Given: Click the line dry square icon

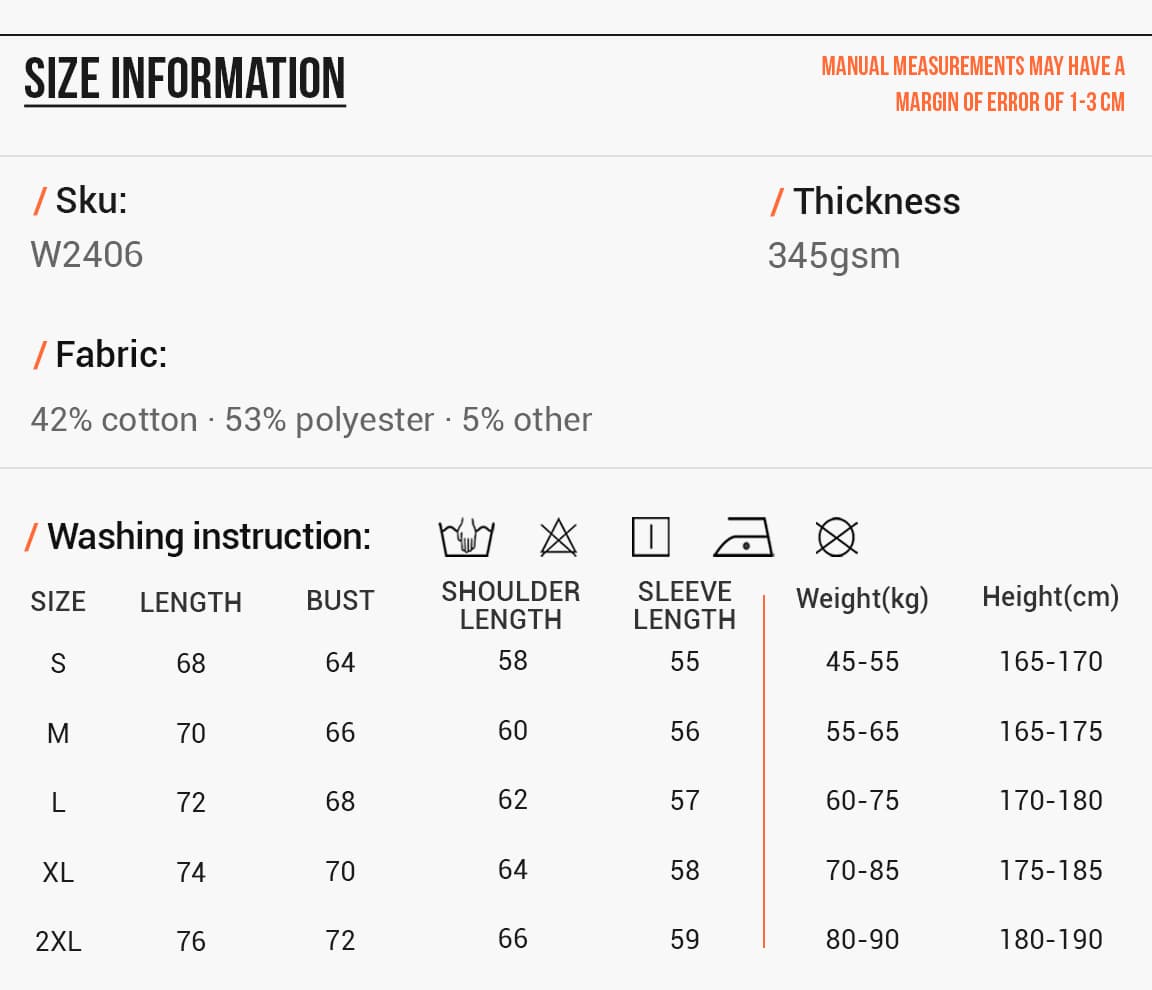Looking at the screenshot, I should coord(650,537).
